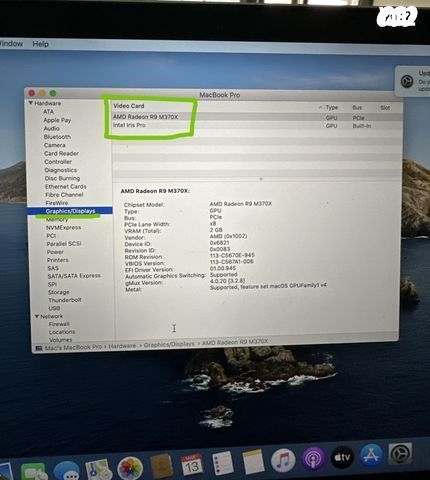Click the Device ID value 0x6821
The height and width of the screenshot is (480, 430).
[219, 243]
